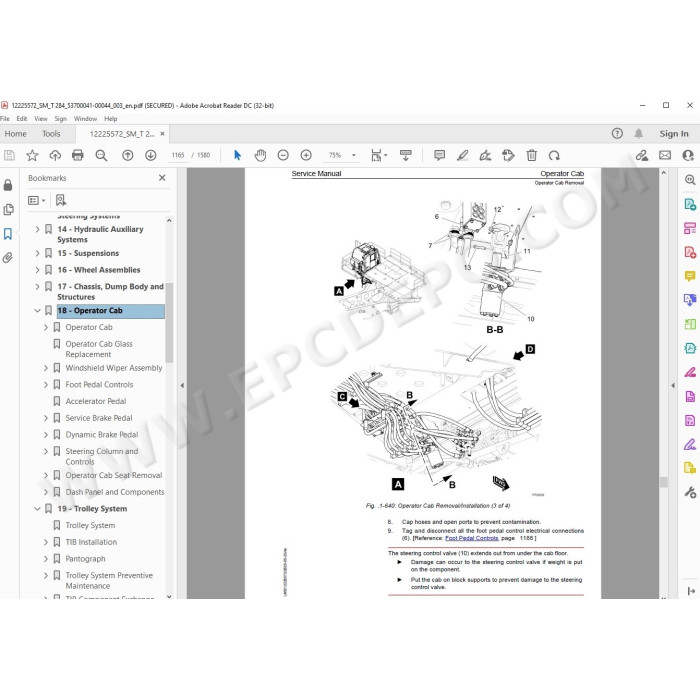
Task: Select the highlight text tool
Action: click(462, 155)
